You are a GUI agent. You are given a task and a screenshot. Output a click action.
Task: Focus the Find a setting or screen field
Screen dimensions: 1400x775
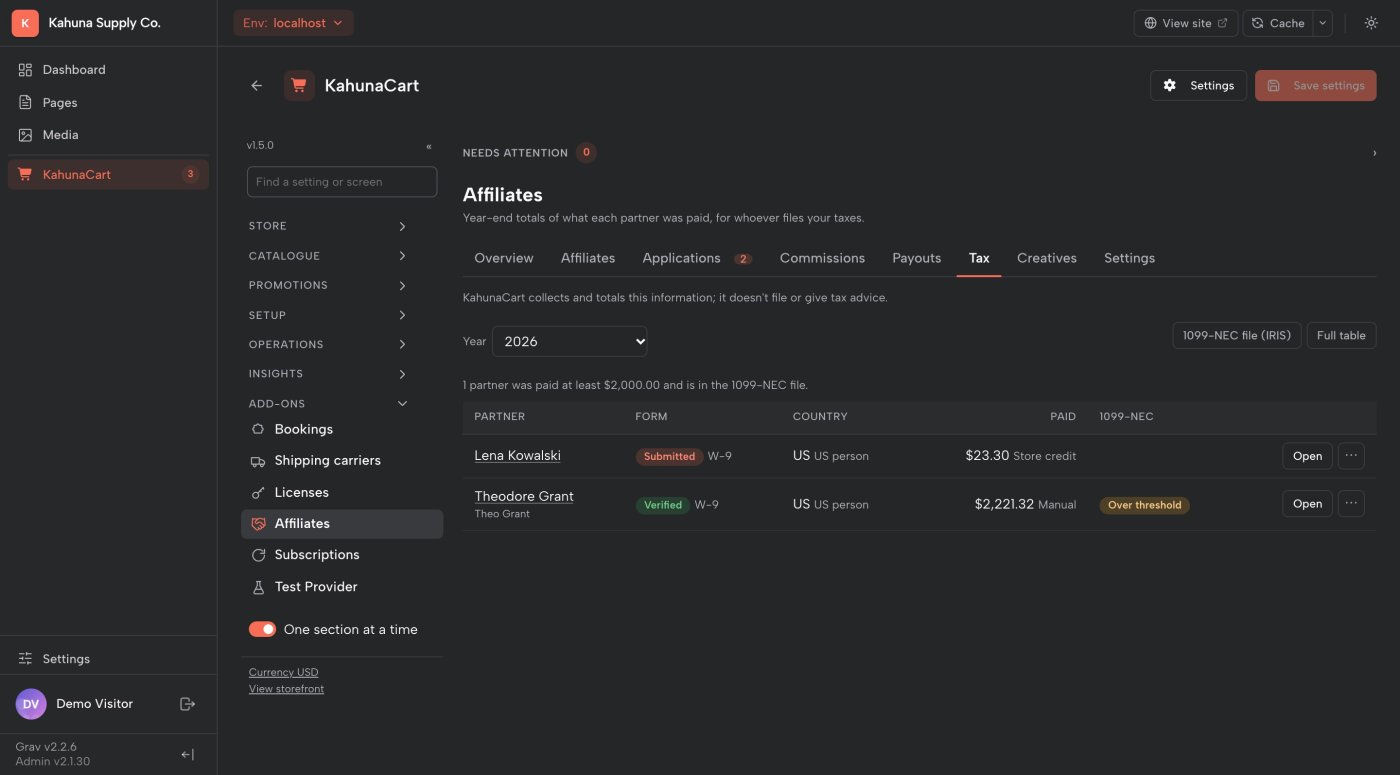click(x=342, y=182)
